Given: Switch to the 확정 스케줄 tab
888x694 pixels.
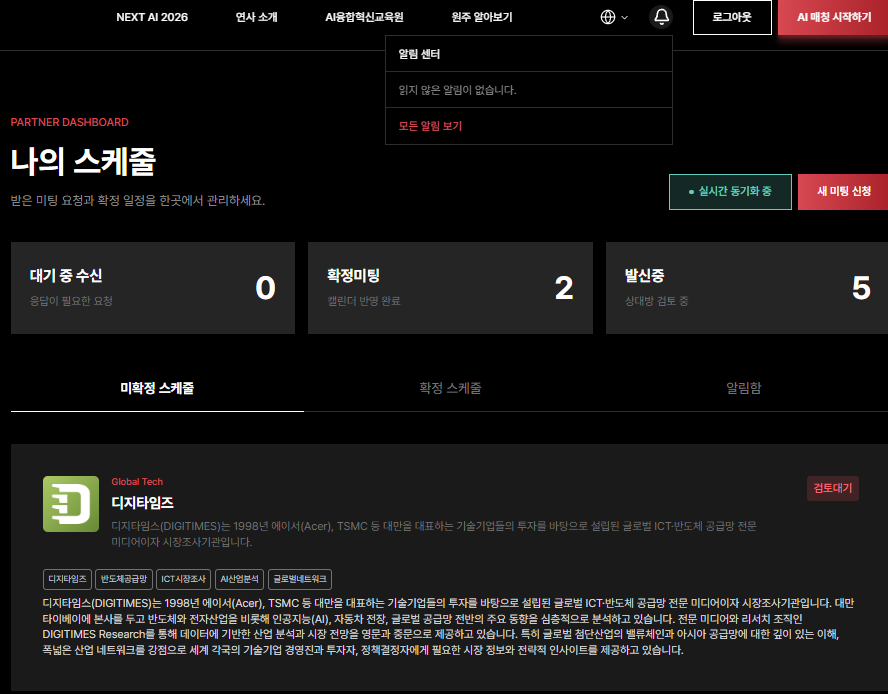Looking at the screenshot, I should [450, 388].
